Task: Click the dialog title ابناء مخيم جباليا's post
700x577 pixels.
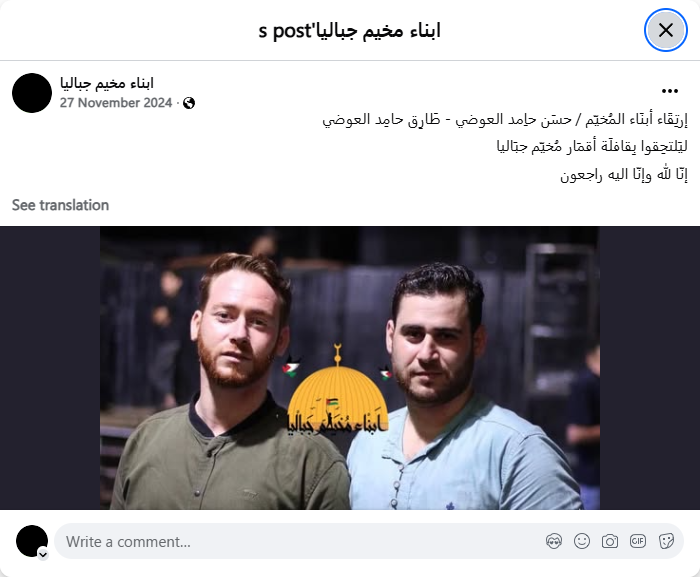Action: click(x=350, y=30)
